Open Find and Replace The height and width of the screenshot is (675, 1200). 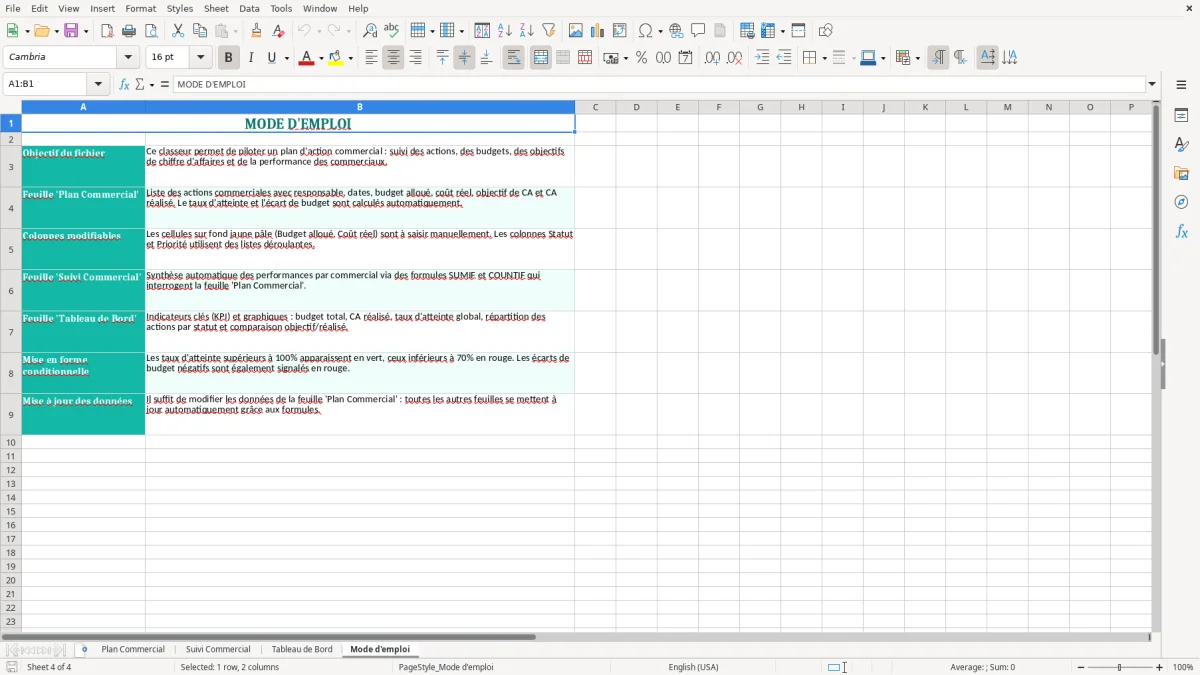[x=370, y=31]
